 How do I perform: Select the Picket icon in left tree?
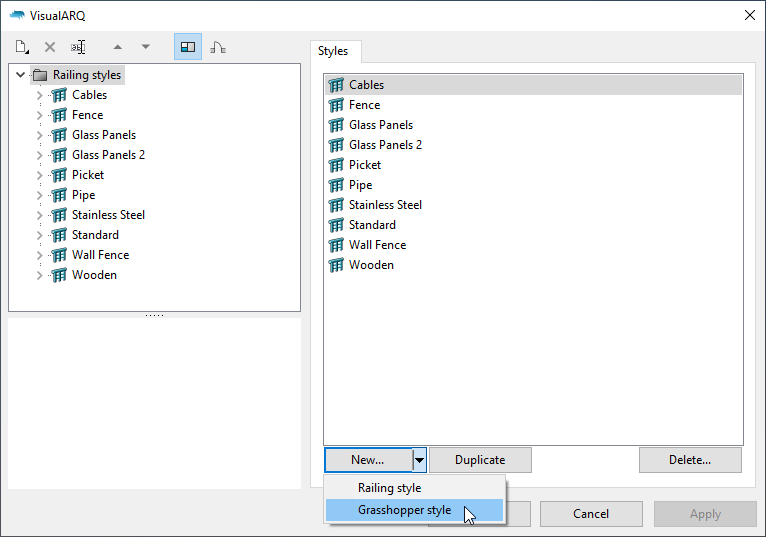[59, 175]
